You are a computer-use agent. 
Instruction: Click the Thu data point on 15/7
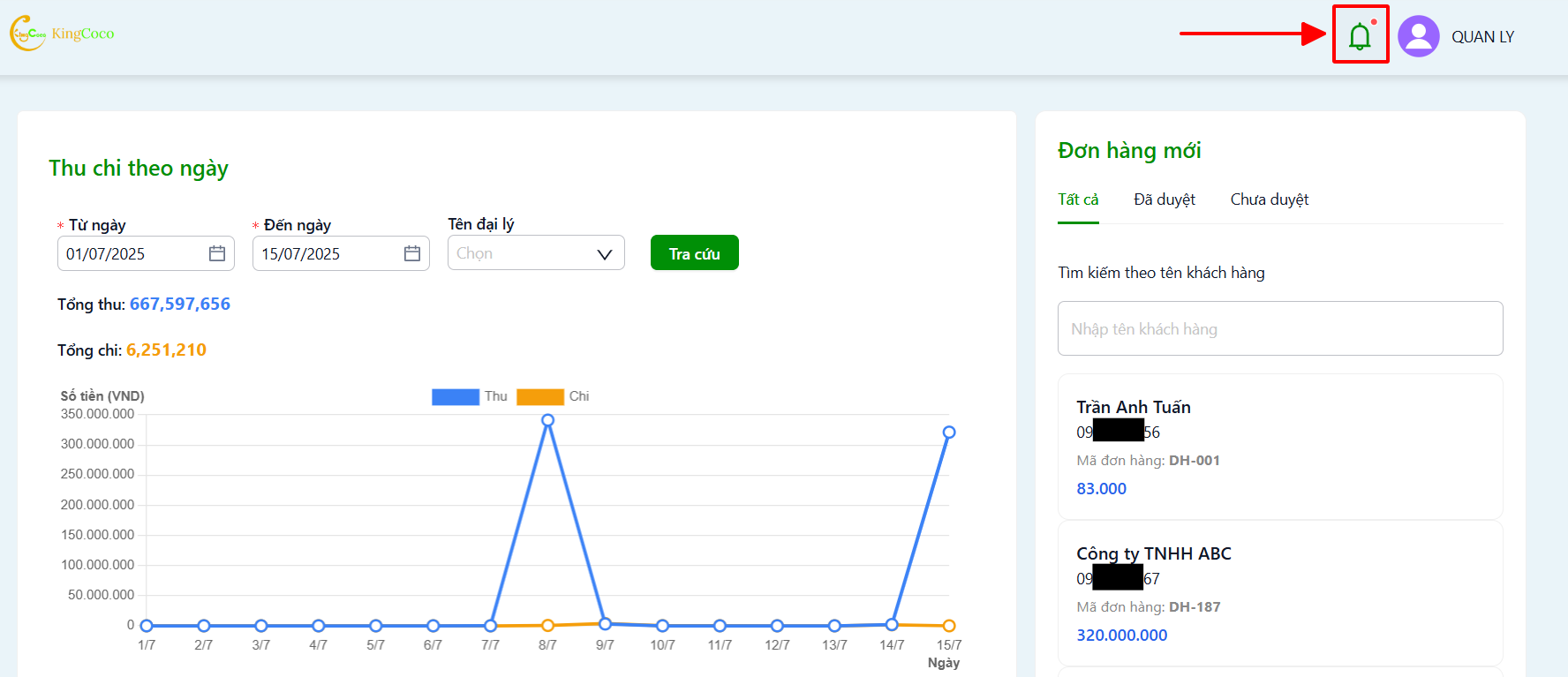949,433
